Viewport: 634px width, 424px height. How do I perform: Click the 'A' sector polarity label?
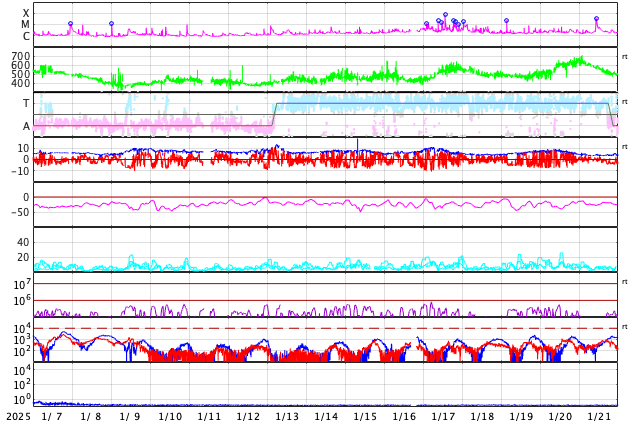click(x=26, y=127)
